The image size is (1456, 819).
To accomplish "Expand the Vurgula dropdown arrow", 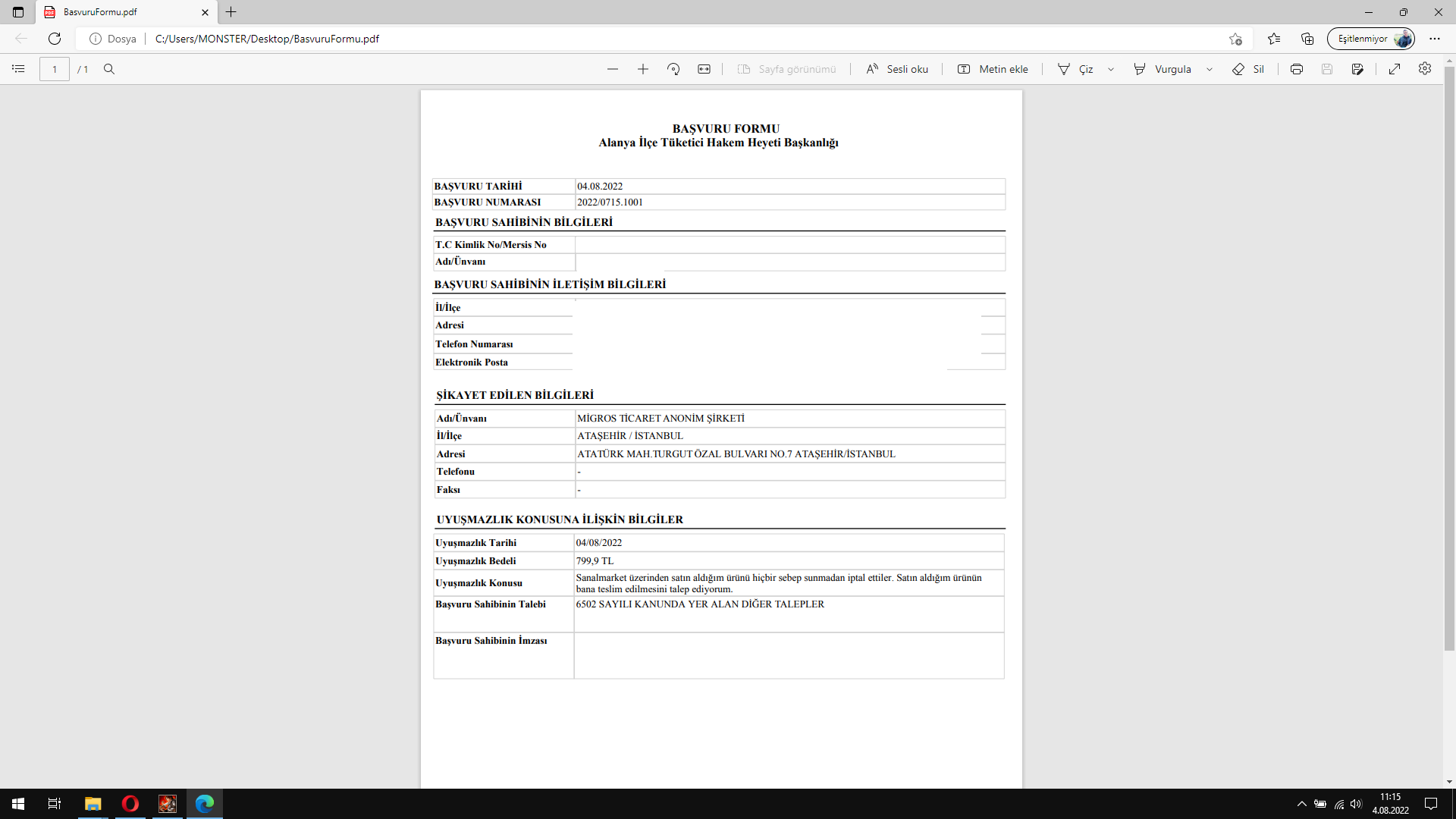I will point(1210,69).
